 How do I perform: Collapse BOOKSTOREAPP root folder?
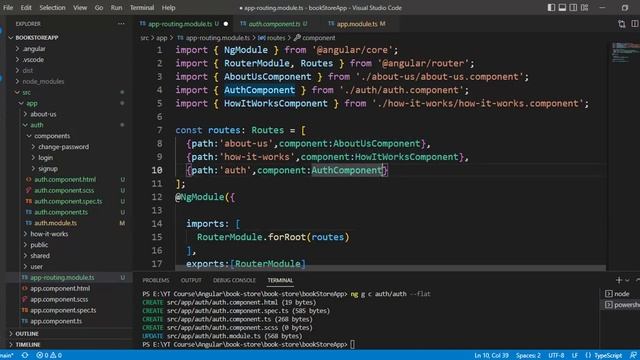[37, 38]
